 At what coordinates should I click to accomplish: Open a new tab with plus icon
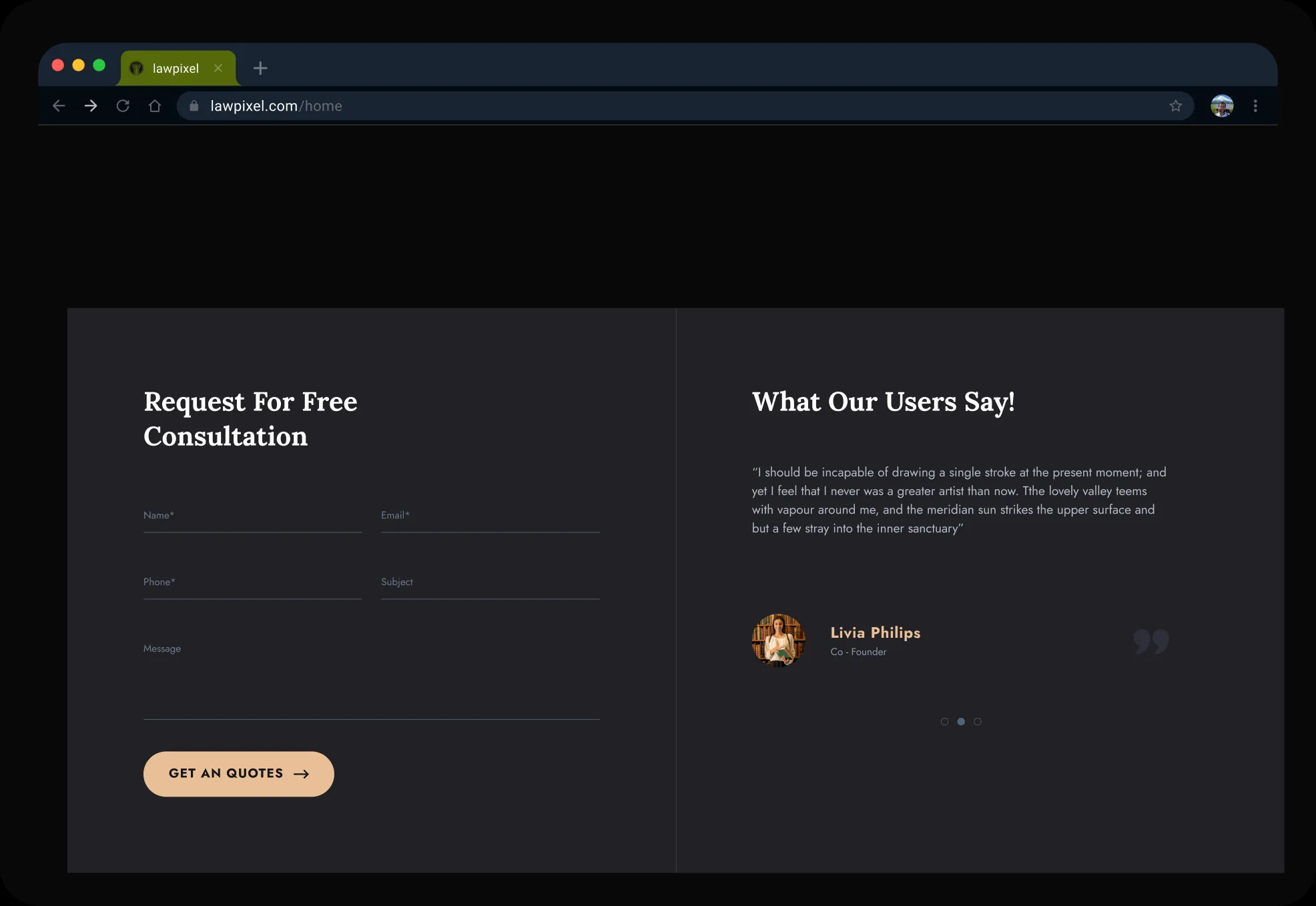click(x=260, y=68)
